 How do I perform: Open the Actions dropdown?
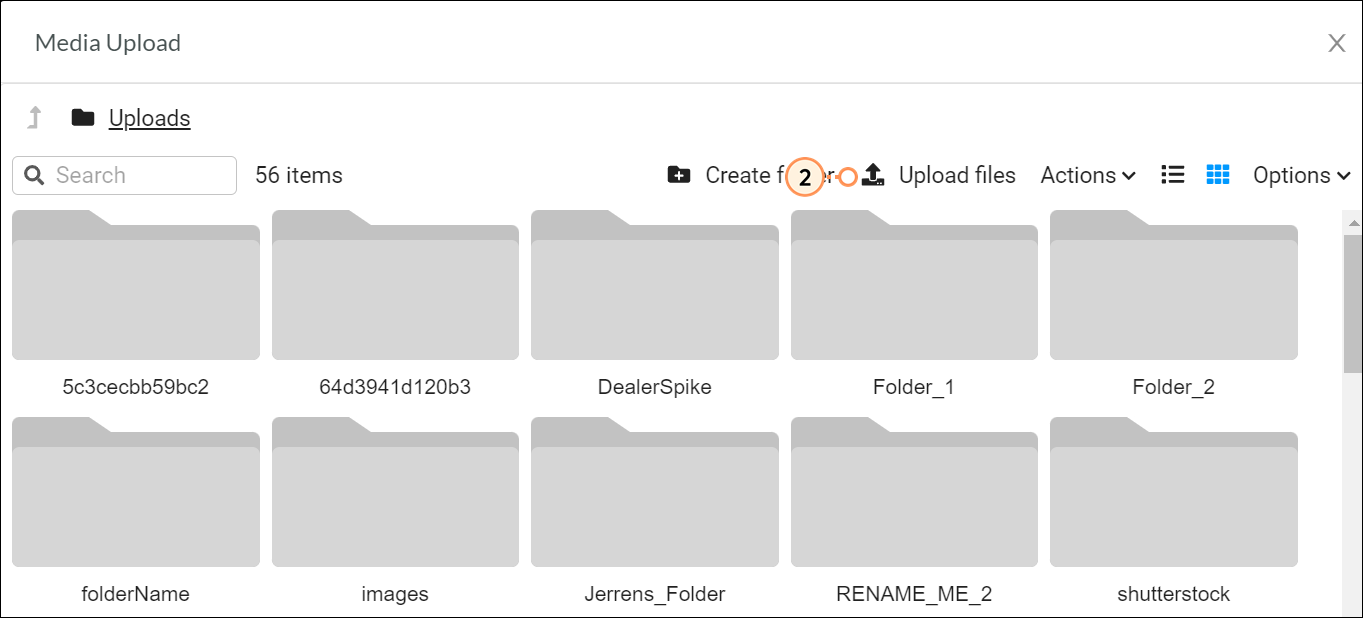coord(1088,175)
